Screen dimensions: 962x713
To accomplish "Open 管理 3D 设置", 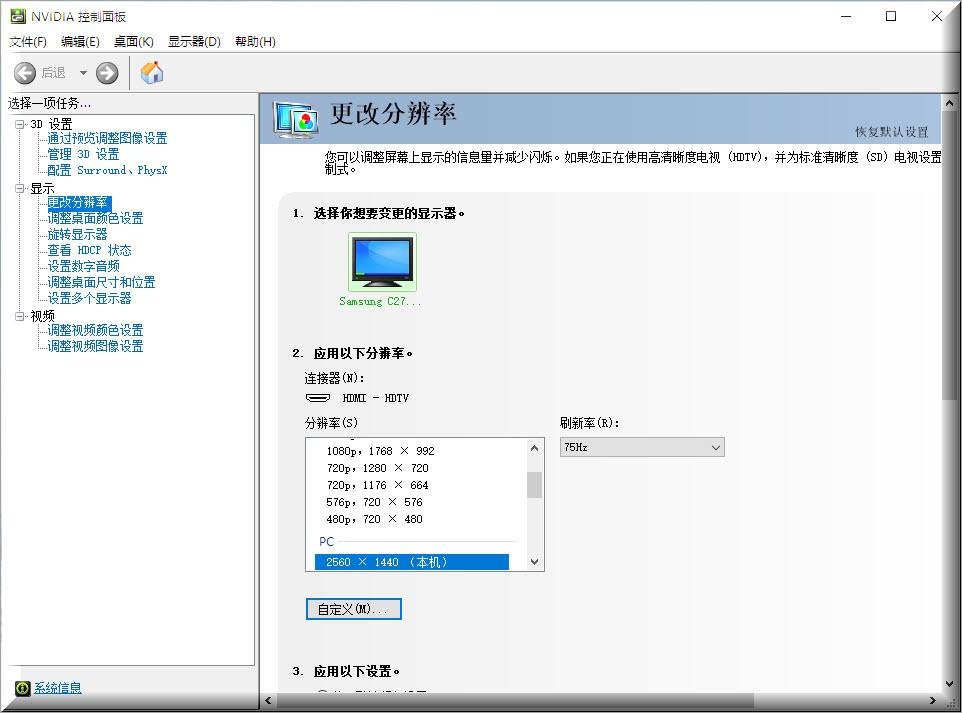I will coord(83,155).
